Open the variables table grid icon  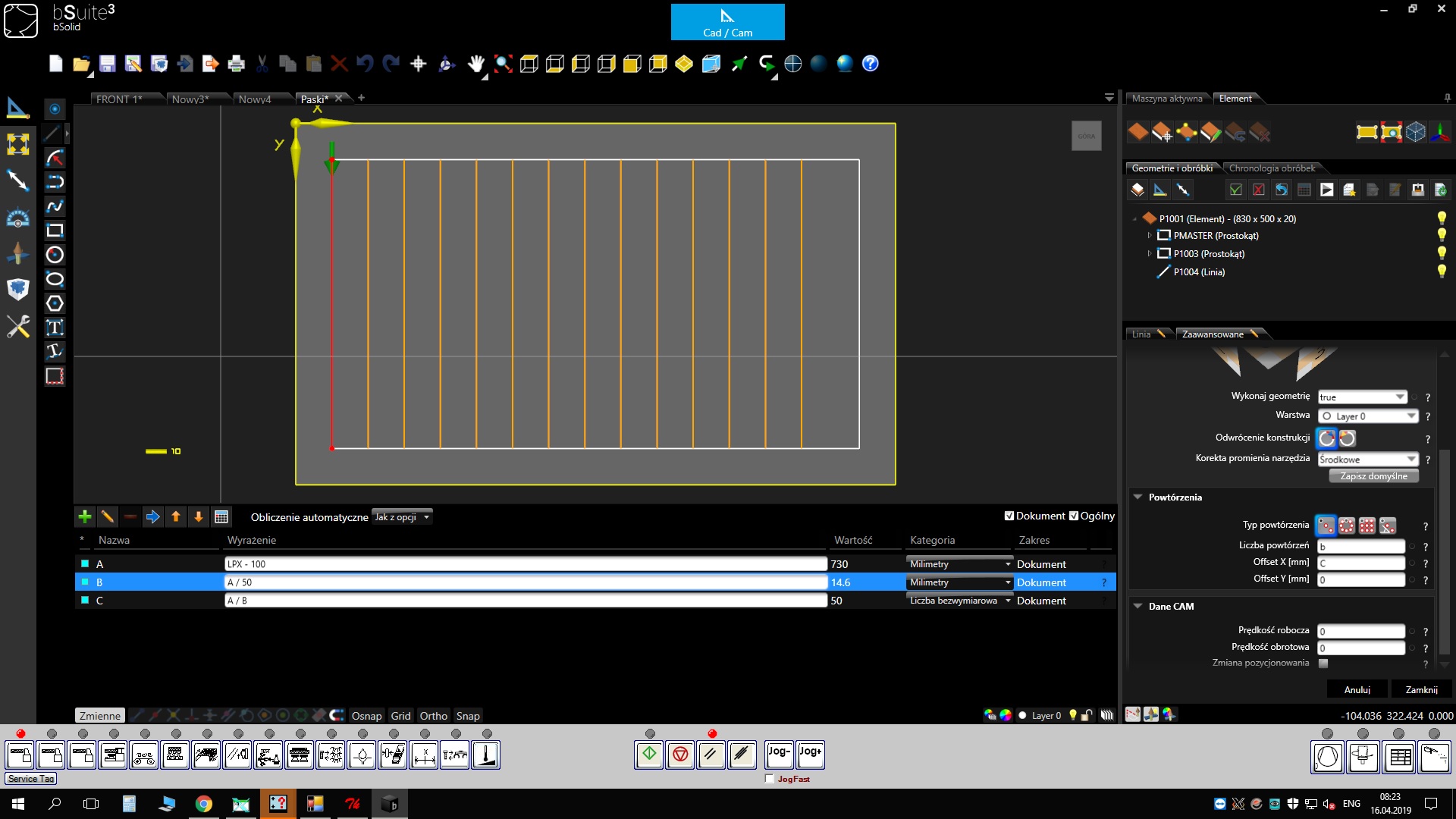[x=221, y=517]
